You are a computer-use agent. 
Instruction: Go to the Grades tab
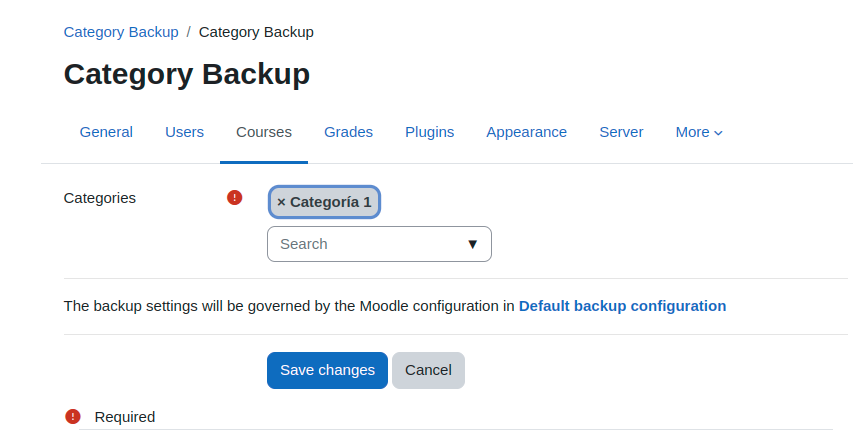pos(348,132)
